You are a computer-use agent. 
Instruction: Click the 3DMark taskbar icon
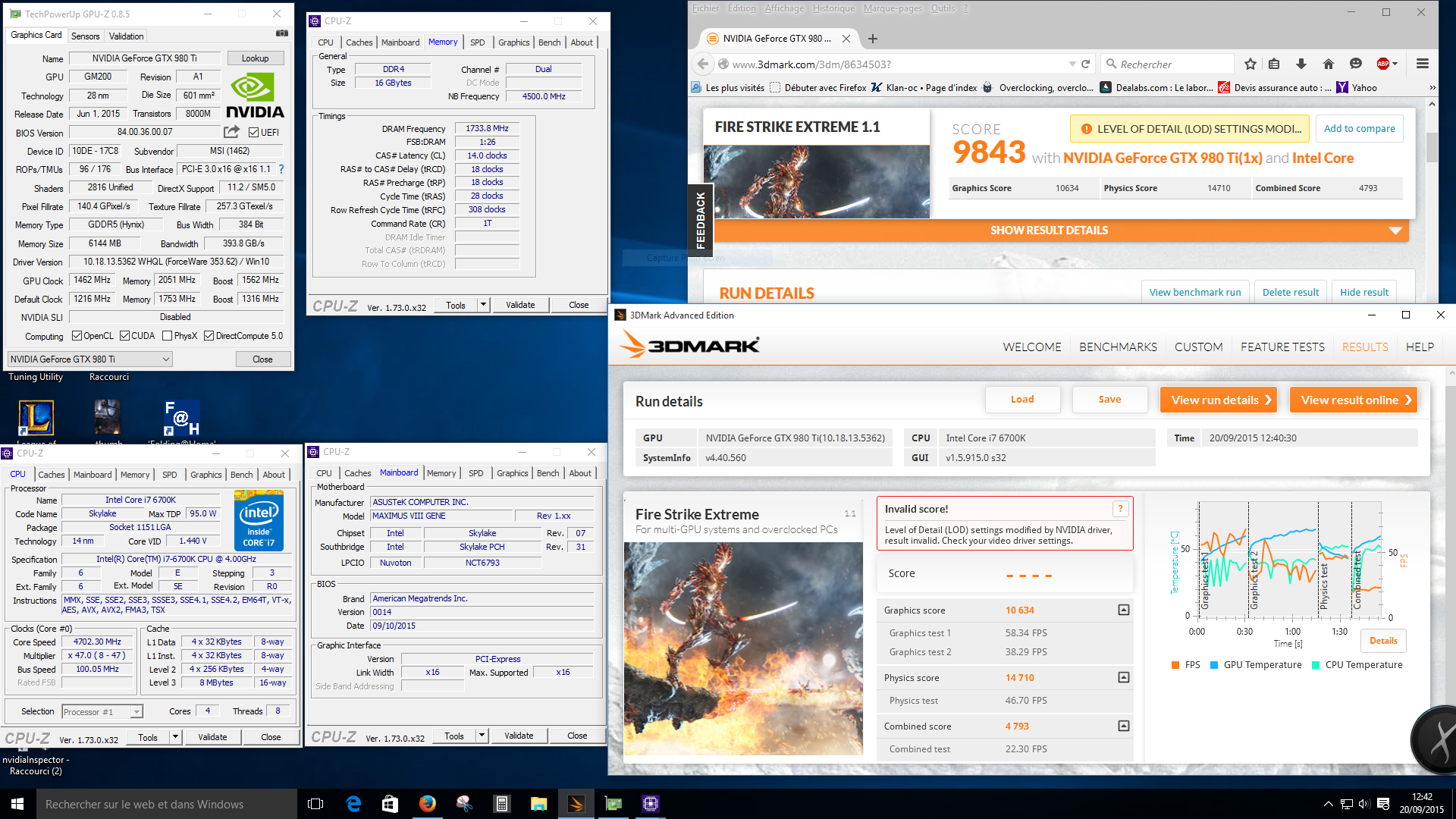(x=576, y=804)
